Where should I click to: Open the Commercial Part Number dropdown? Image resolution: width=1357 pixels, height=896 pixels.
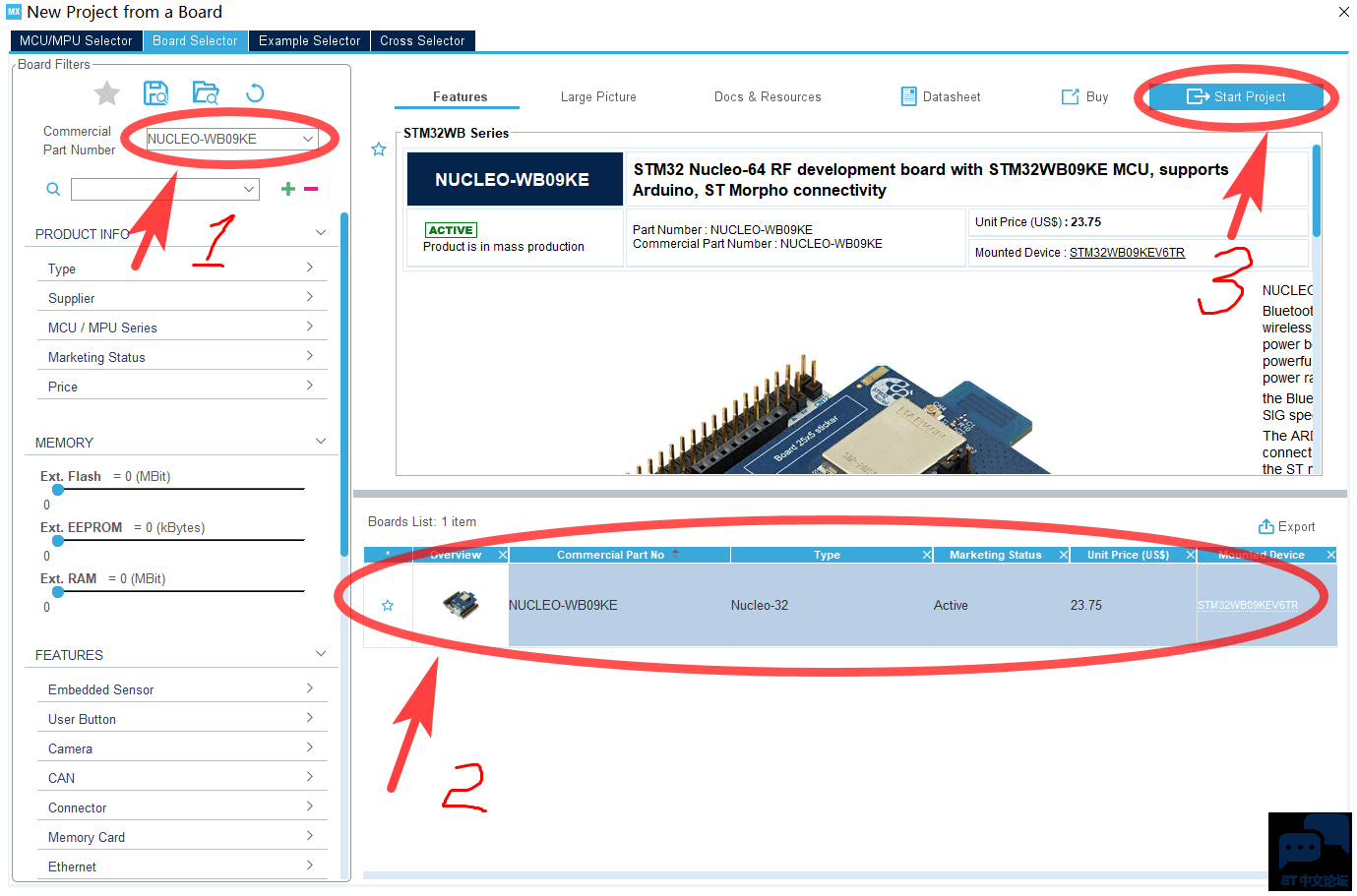click(x=308, y=140)
